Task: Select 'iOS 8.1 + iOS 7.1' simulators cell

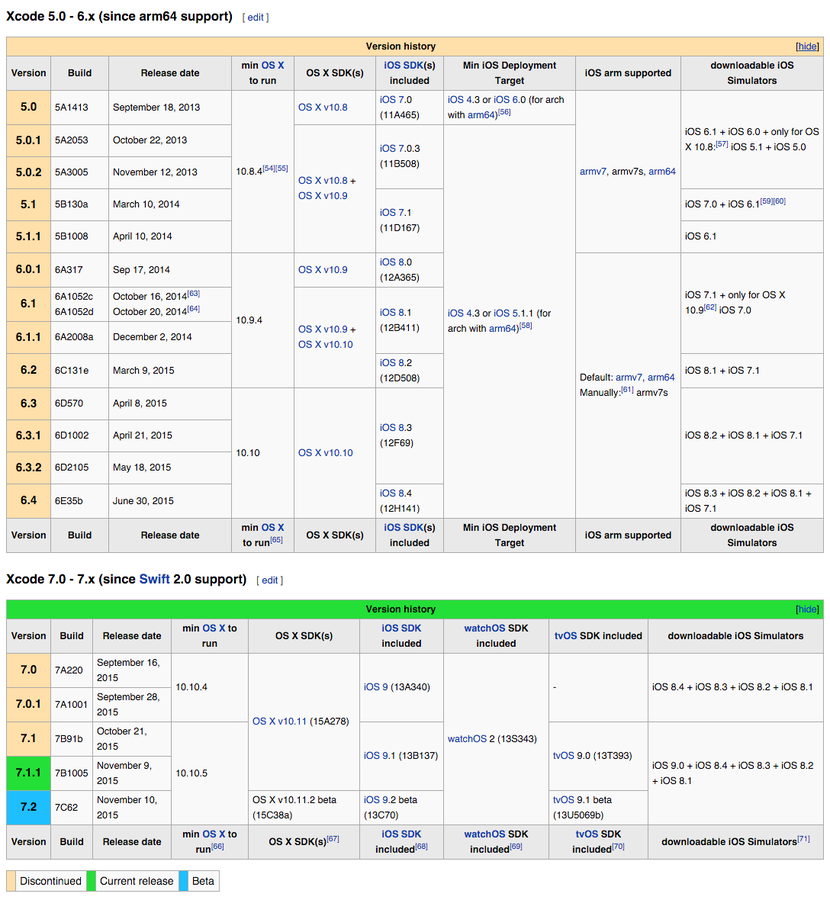Action: pyautogui.click(x=752, y=371)
